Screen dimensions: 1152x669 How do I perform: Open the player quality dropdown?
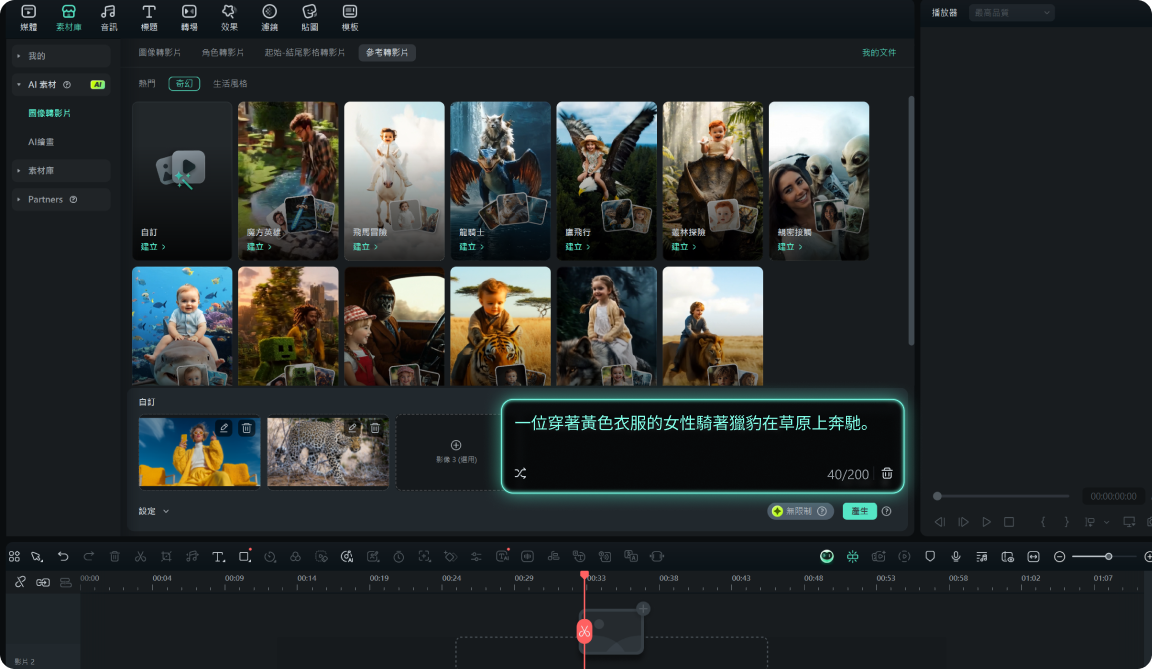tap(1012, 12)
